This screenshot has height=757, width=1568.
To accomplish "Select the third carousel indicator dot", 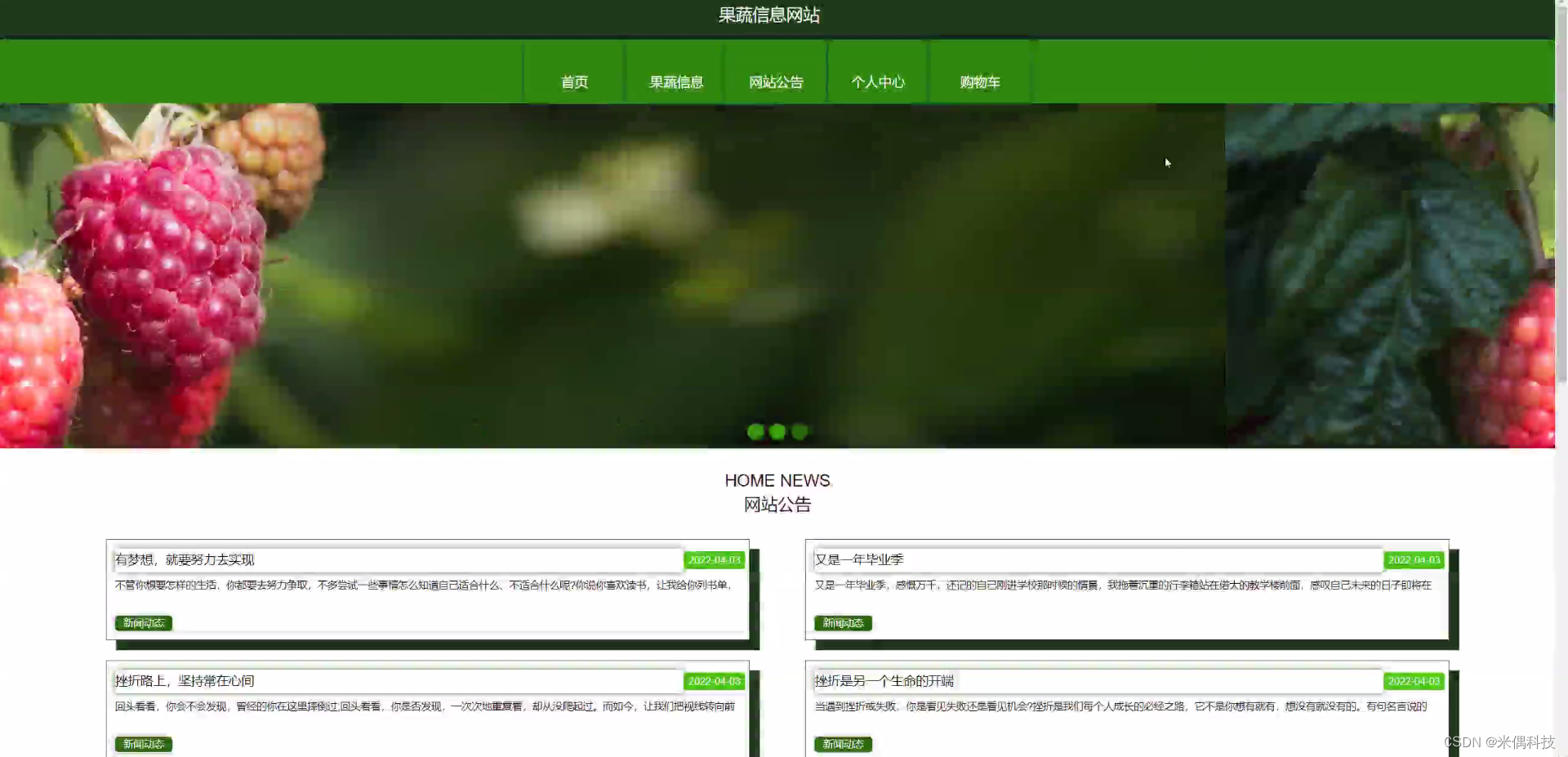I will click(800, 432).
